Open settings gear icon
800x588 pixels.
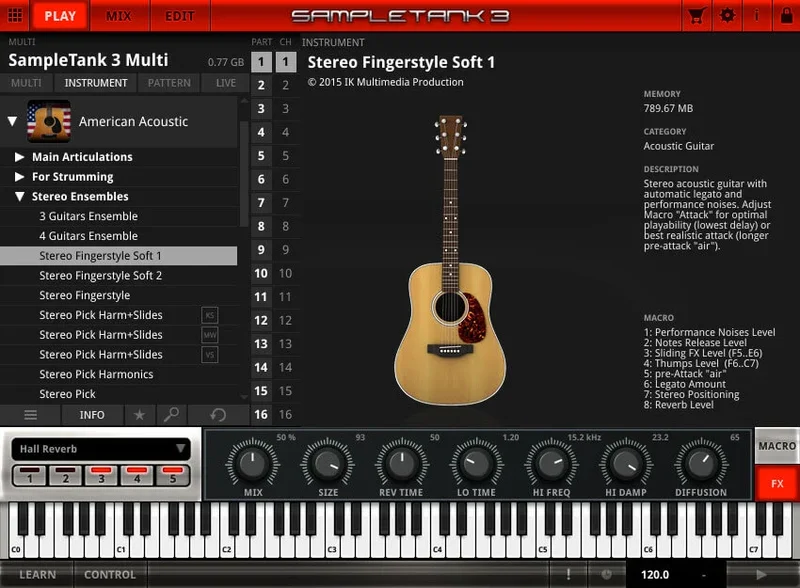(727, 15)
